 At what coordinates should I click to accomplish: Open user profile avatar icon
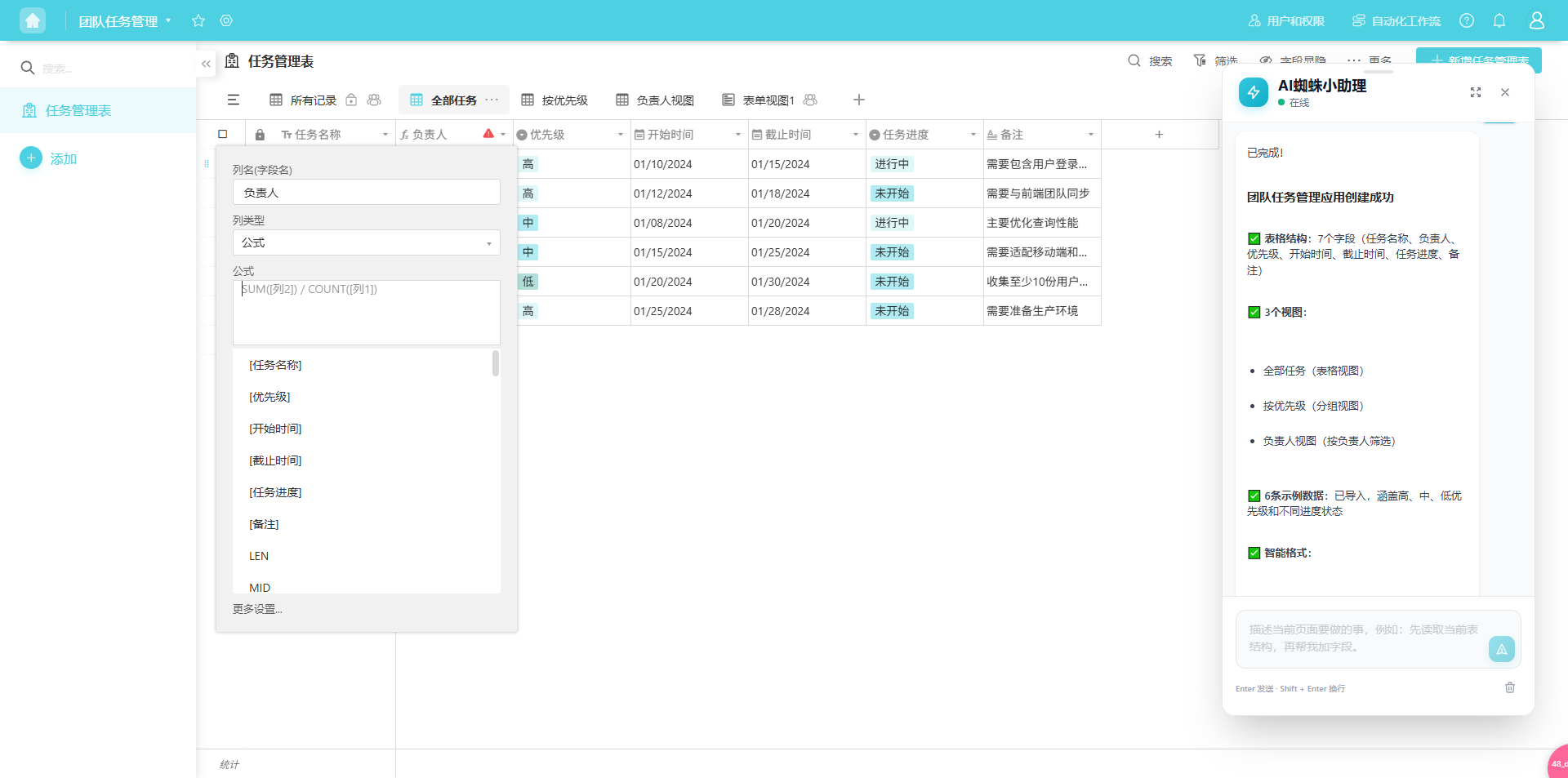1537,20
